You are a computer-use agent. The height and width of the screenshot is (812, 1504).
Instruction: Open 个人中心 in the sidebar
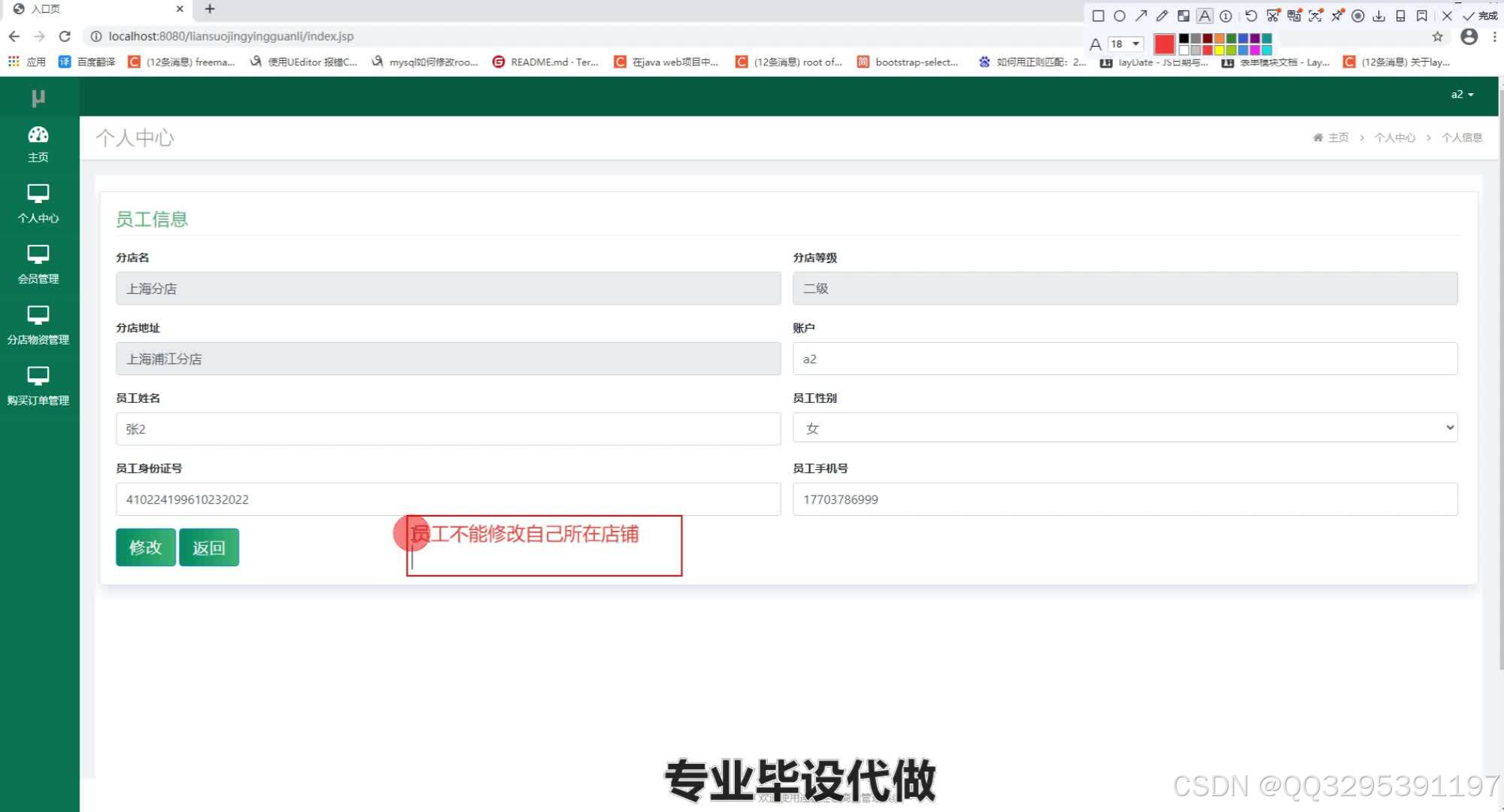point(38,204)
